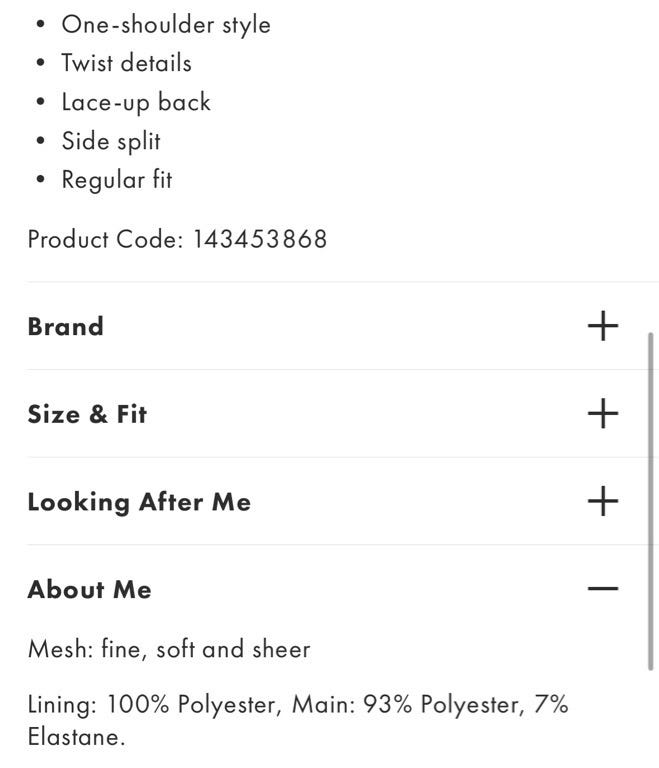Image resolution: width=659 pixels, height=768 pixels.
Task: Expand the Looking After Me heading
Action: (139, 502)
